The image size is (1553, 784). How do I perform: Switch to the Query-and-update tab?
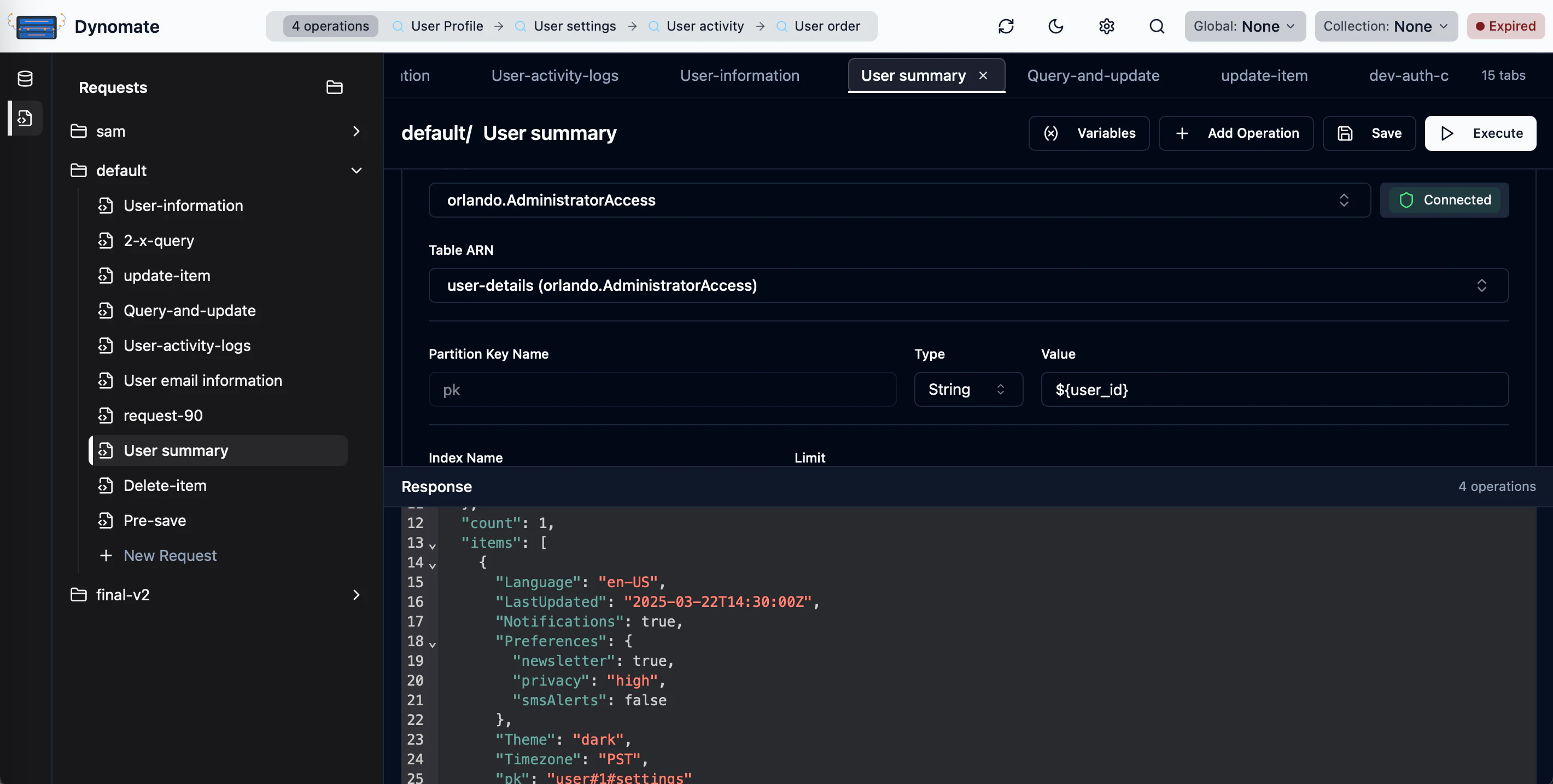pyautogui.click(x=1093, y=75)
